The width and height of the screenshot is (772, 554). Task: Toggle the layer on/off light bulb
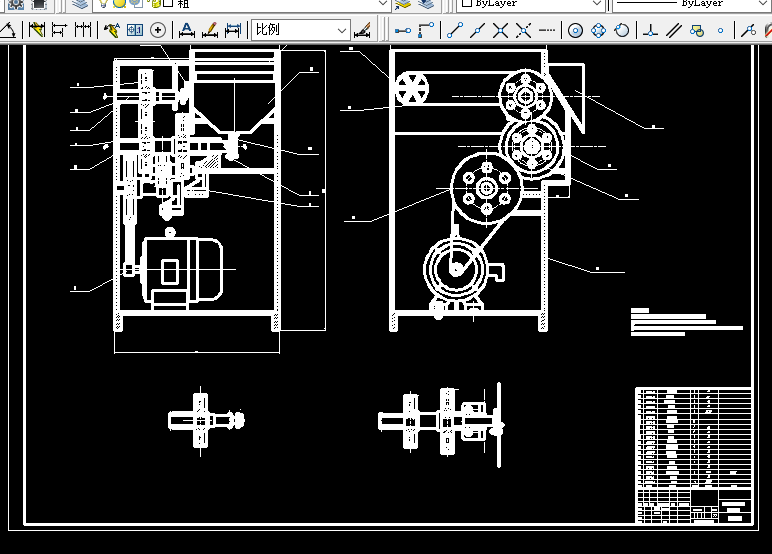click(103, 3)
